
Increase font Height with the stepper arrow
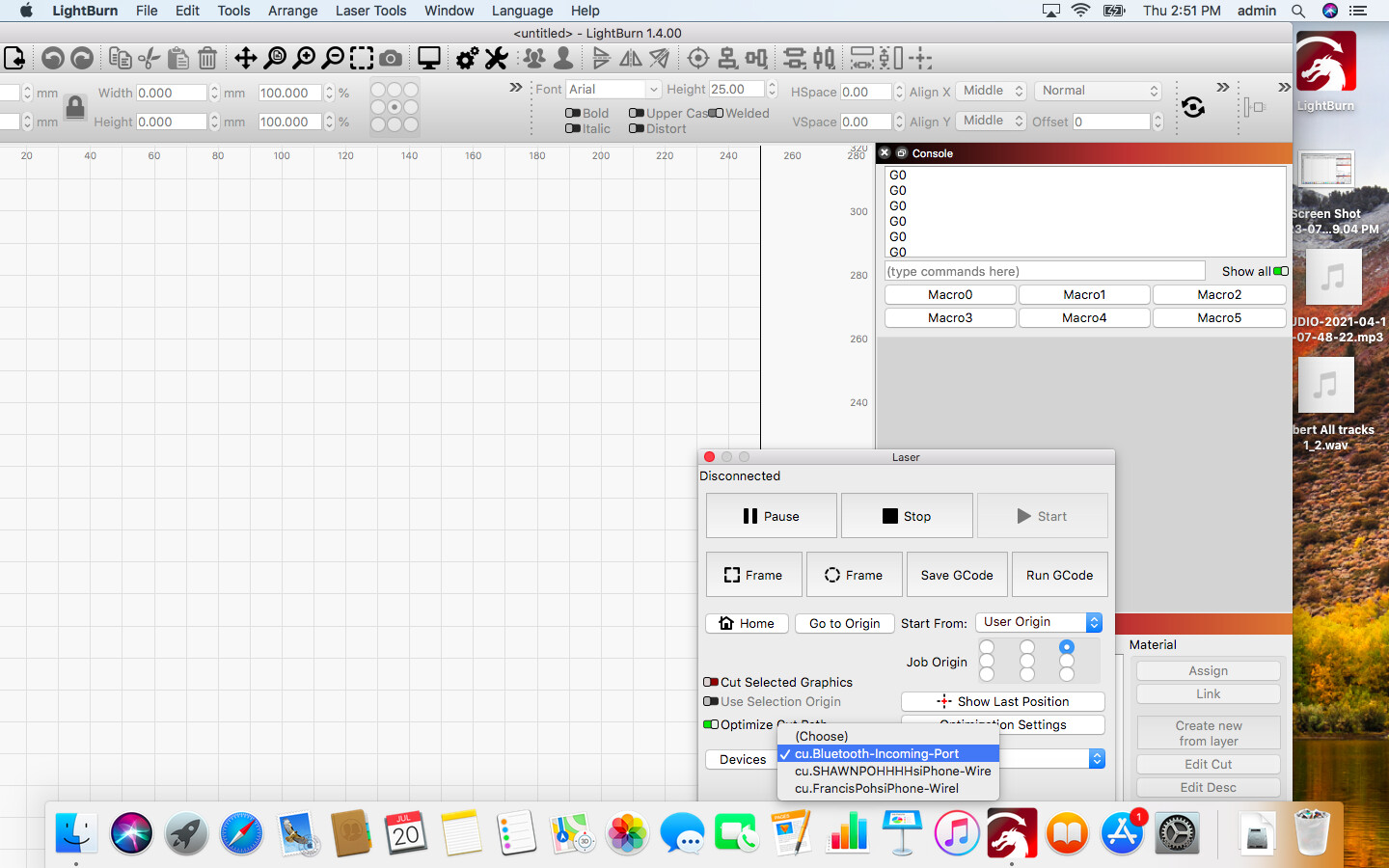click(x=772, y=83)
